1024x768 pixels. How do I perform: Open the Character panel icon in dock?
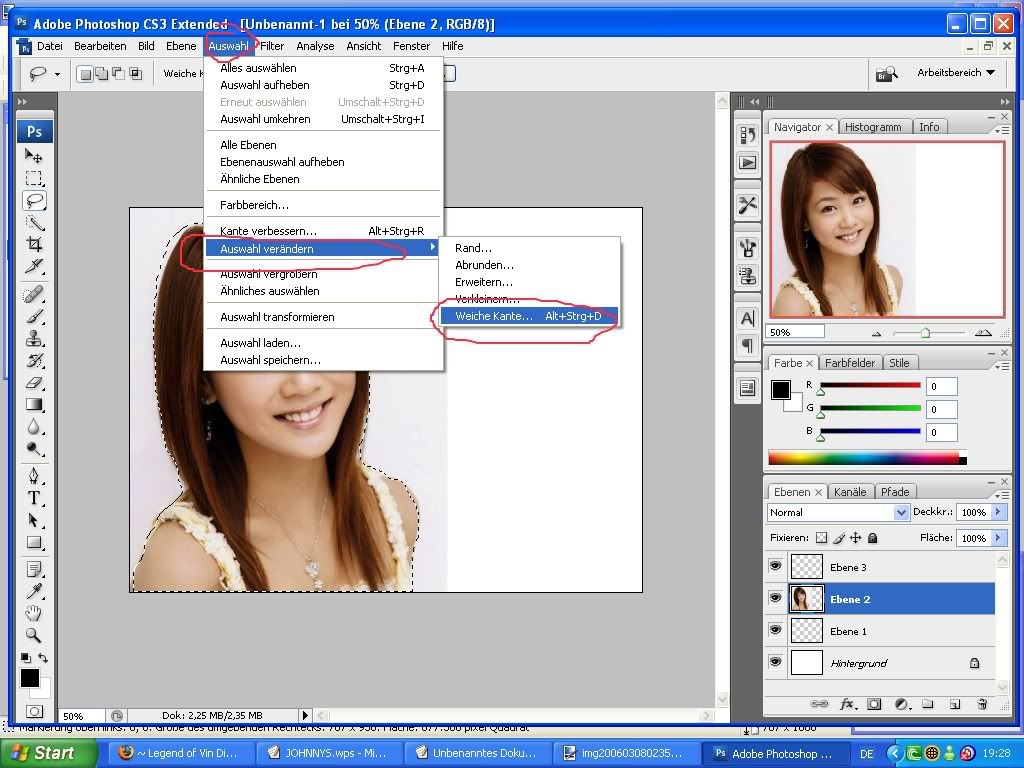(x=748, y=319)
